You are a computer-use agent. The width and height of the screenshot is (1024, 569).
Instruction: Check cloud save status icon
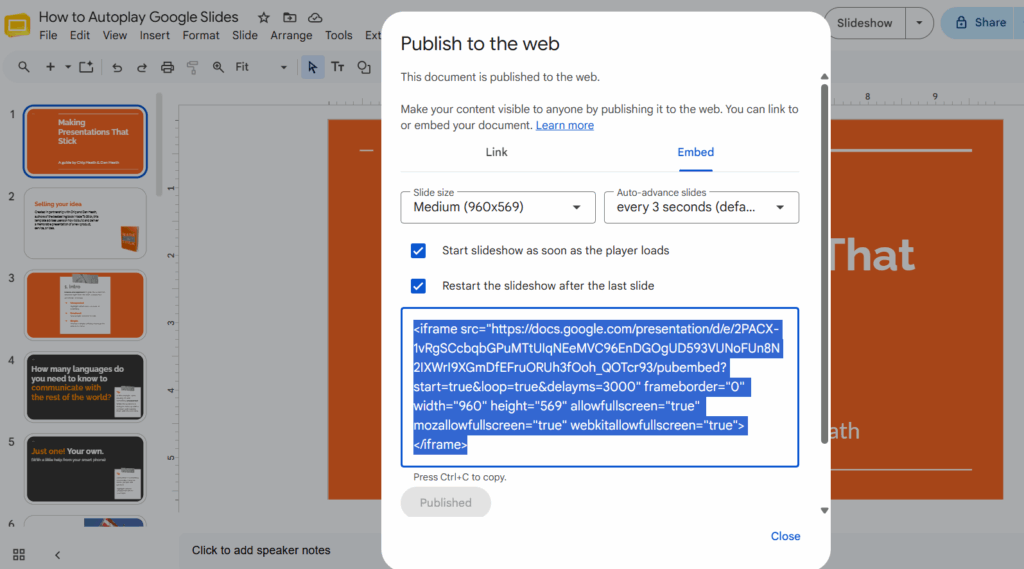315,18
